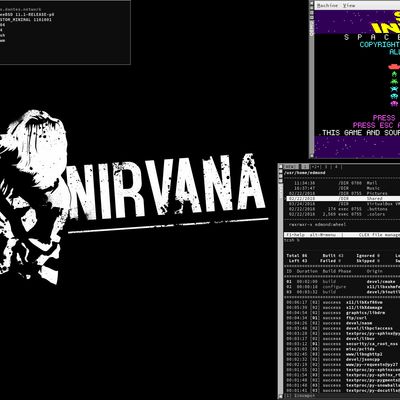Click the red UFO sprite in Space Invaders
Viewport: 400px width, 400px height.
[394, 67]
